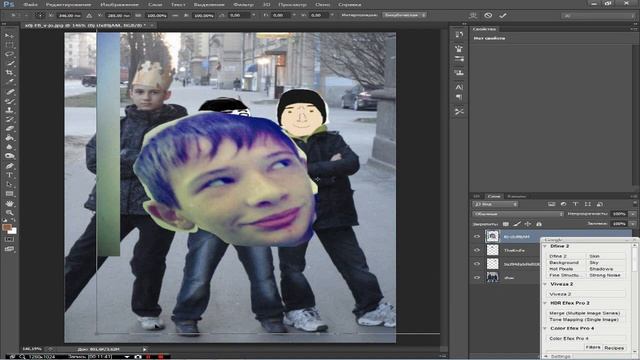Select the History Brush tool
The width and height of the screenshot is (640, 360).
9,119
